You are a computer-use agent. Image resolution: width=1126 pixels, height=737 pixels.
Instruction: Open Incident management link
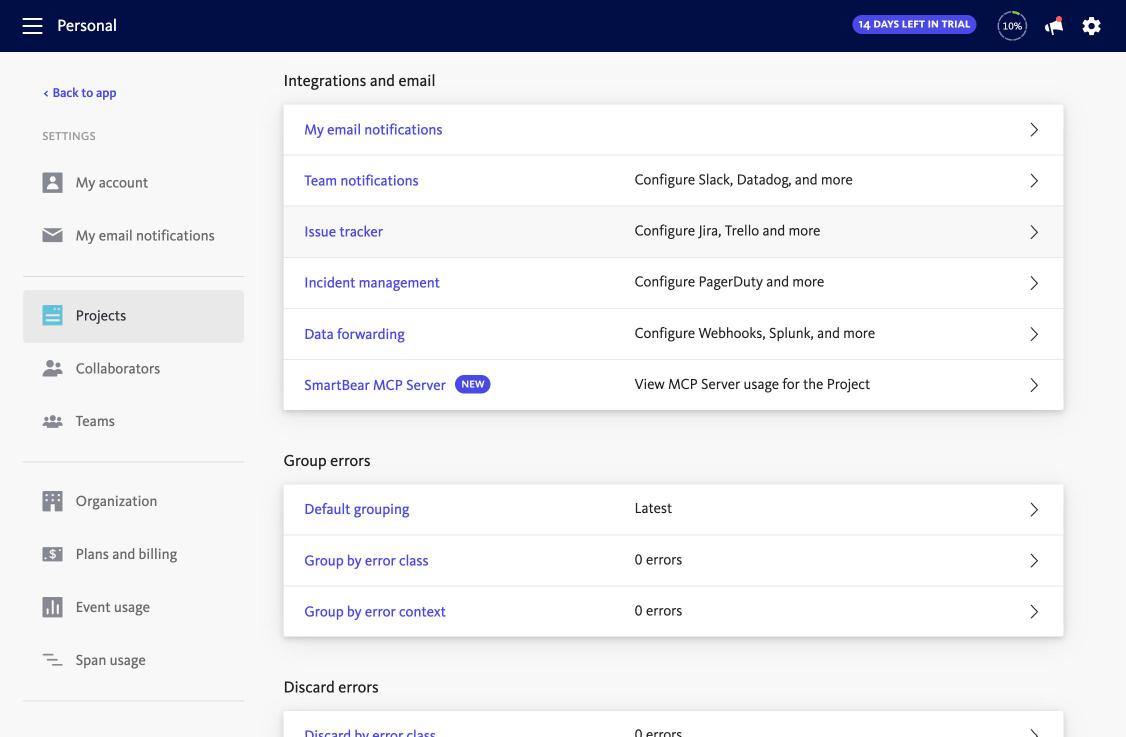coord(371,283)
